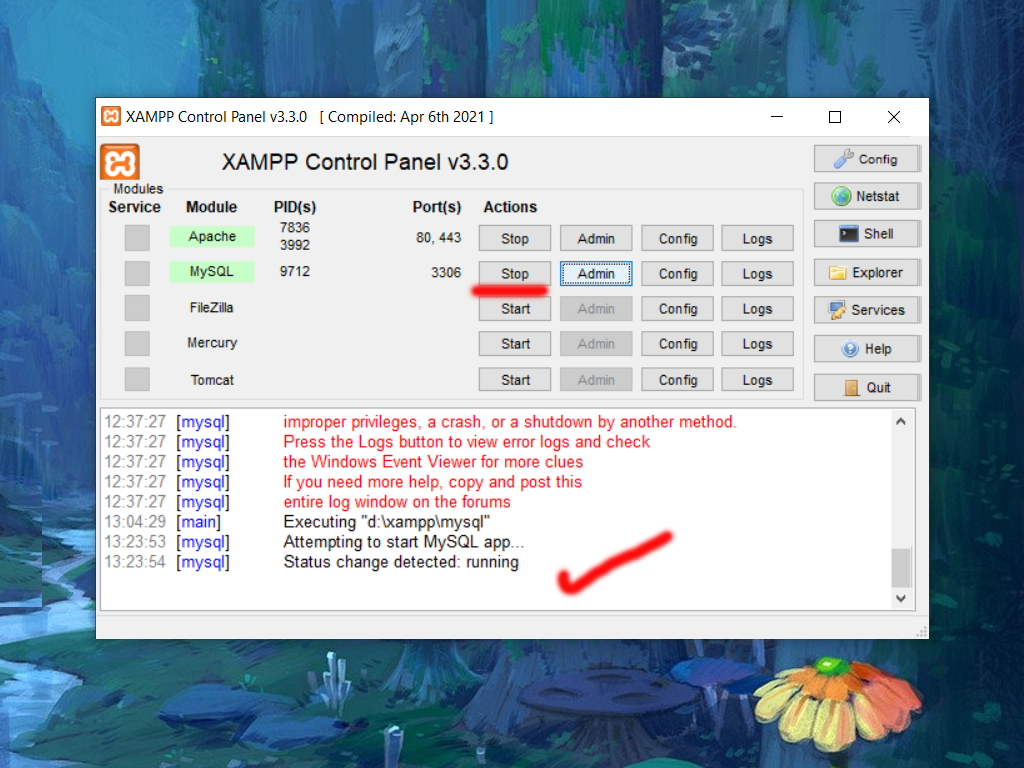Start the Mercury mail module

tap(515, 344)
